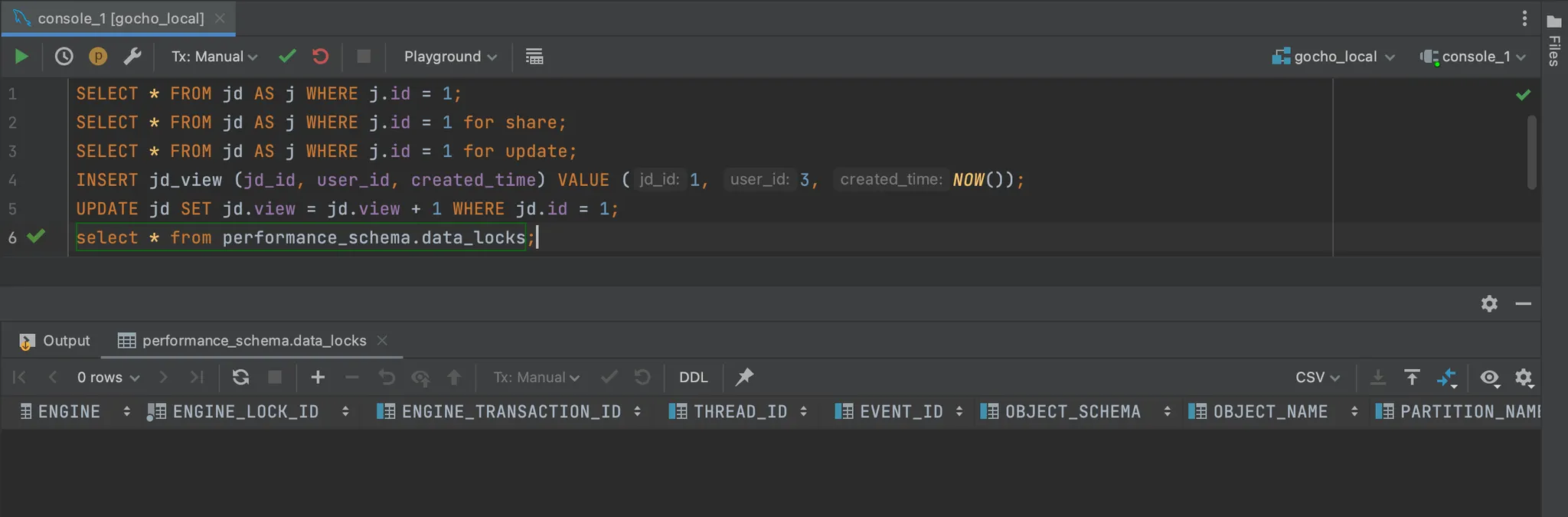Open console settings wrench icon
The height and width of the screenshot is (517, 1568).
point(132,57)
